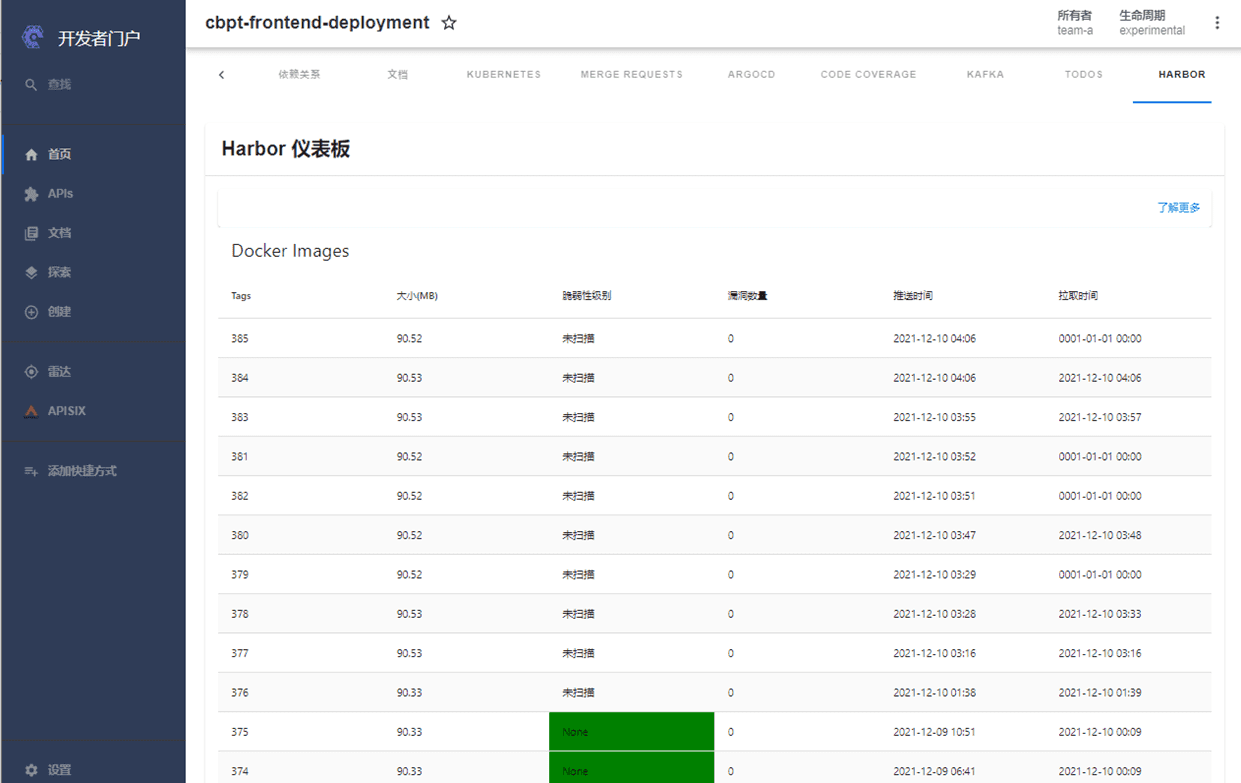The width and height of the screenshot is (1241, 783).
Task: Click tag 378 in the table
Action: pyautogui.click(x=240, y=614)
